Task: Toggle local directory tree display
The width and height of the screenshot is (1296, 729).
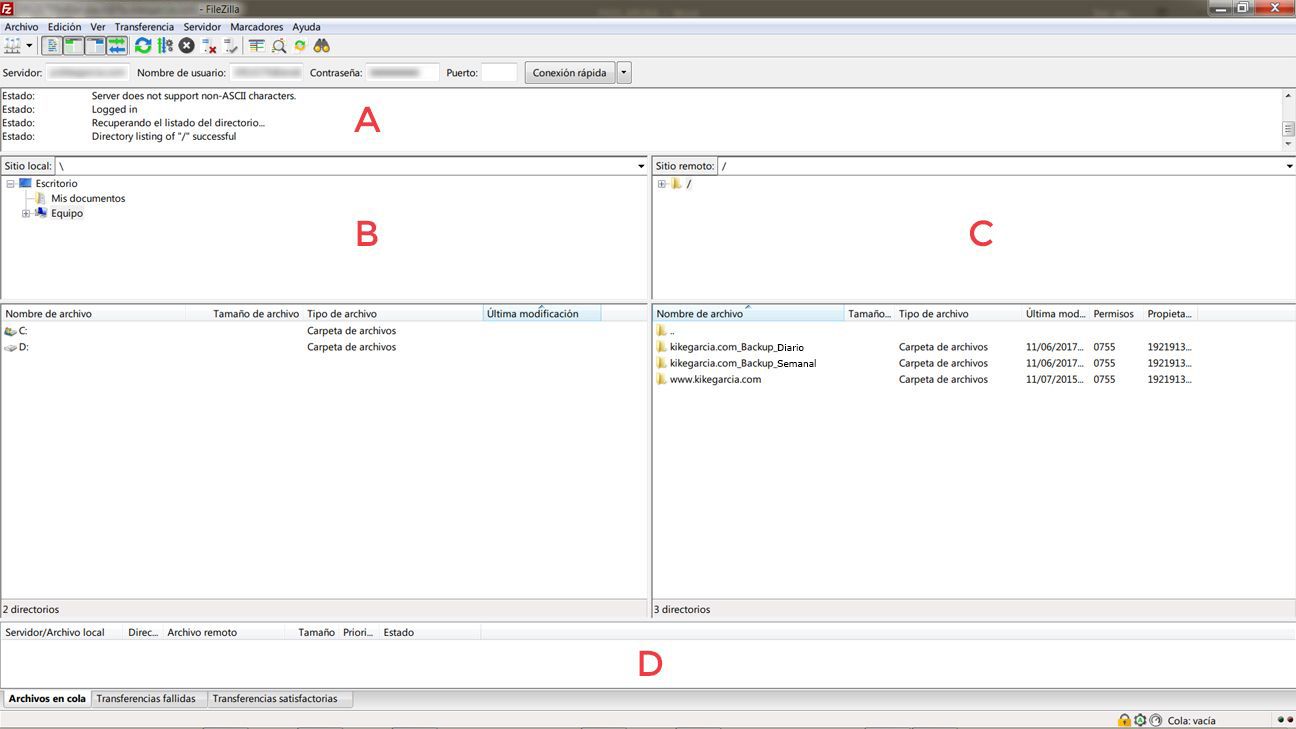Action: tap(73, 45)
